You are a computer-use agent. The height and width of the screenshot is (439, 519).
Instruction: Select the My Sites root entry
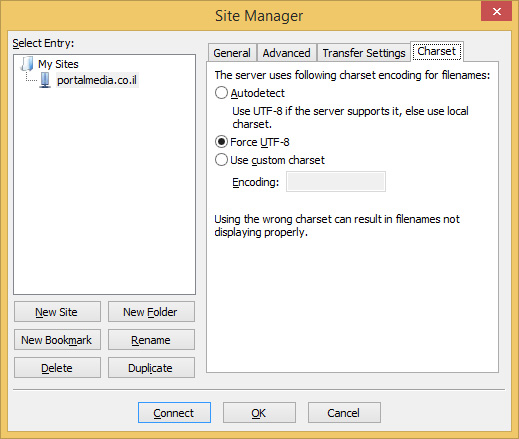pos(58,64)
